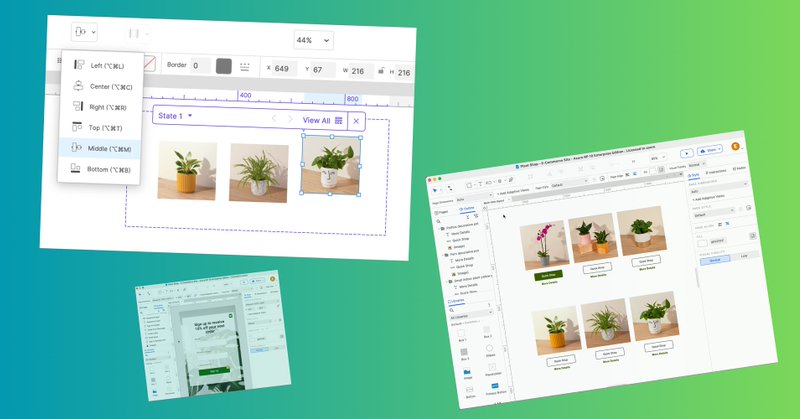Choose Bottom align from the align menu

[x=99, y=169]
